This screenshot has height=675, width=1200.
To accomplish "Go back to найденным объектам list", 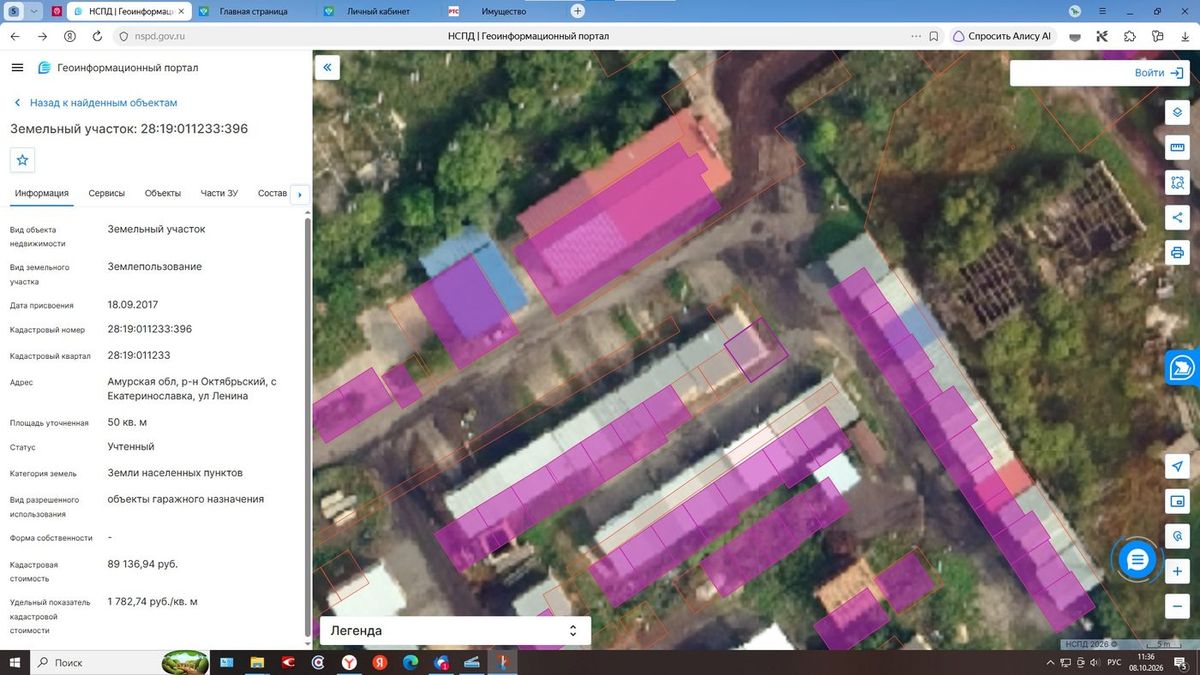I will [x=95, y=103].
